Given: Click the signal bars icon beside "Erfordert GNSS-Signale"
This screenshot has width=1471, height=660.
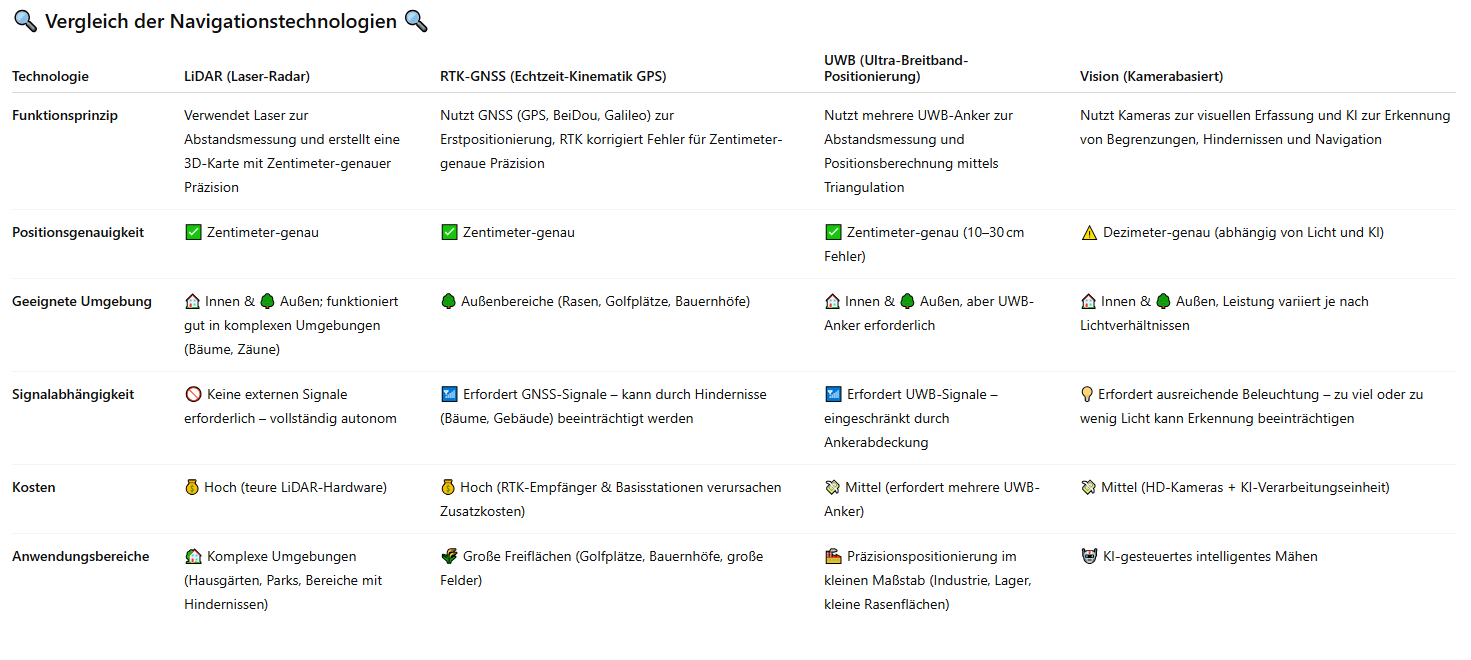Looking at the screenshot, I should click(x=449, y=395).
